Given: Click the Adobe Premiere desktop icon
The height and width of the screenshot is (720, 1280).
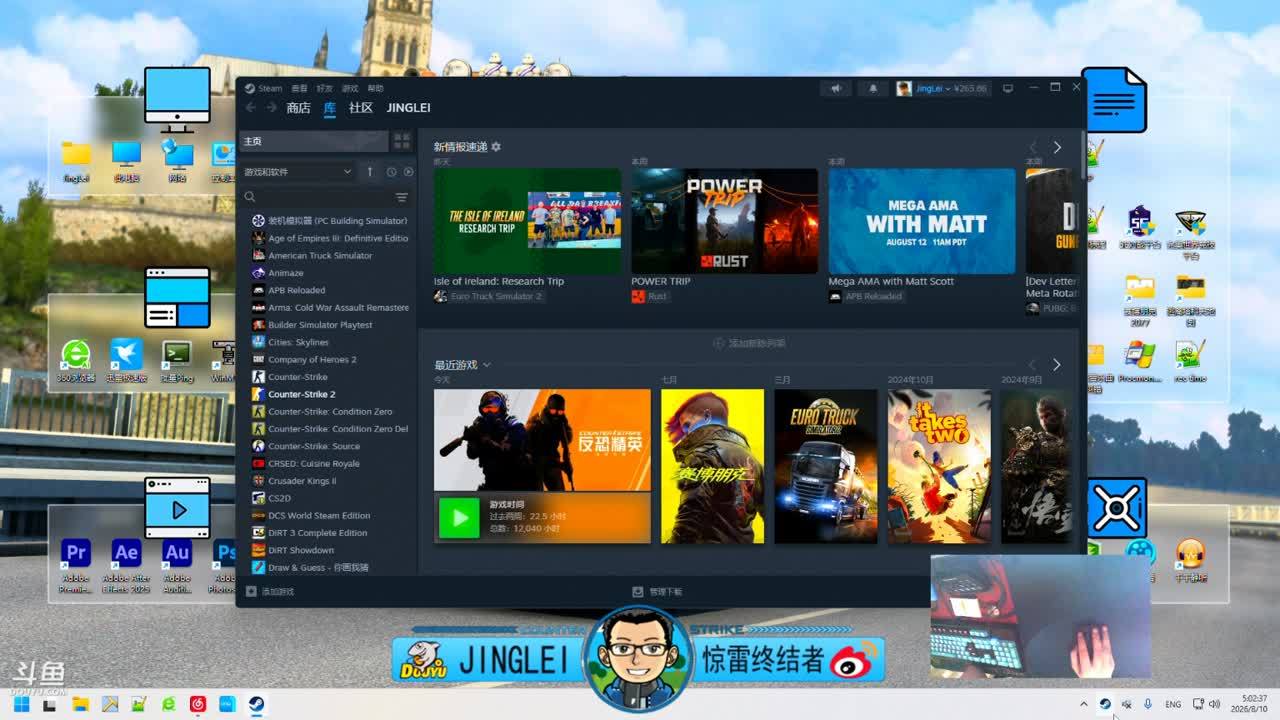Looking at the screenshot, I should (76, 553).
